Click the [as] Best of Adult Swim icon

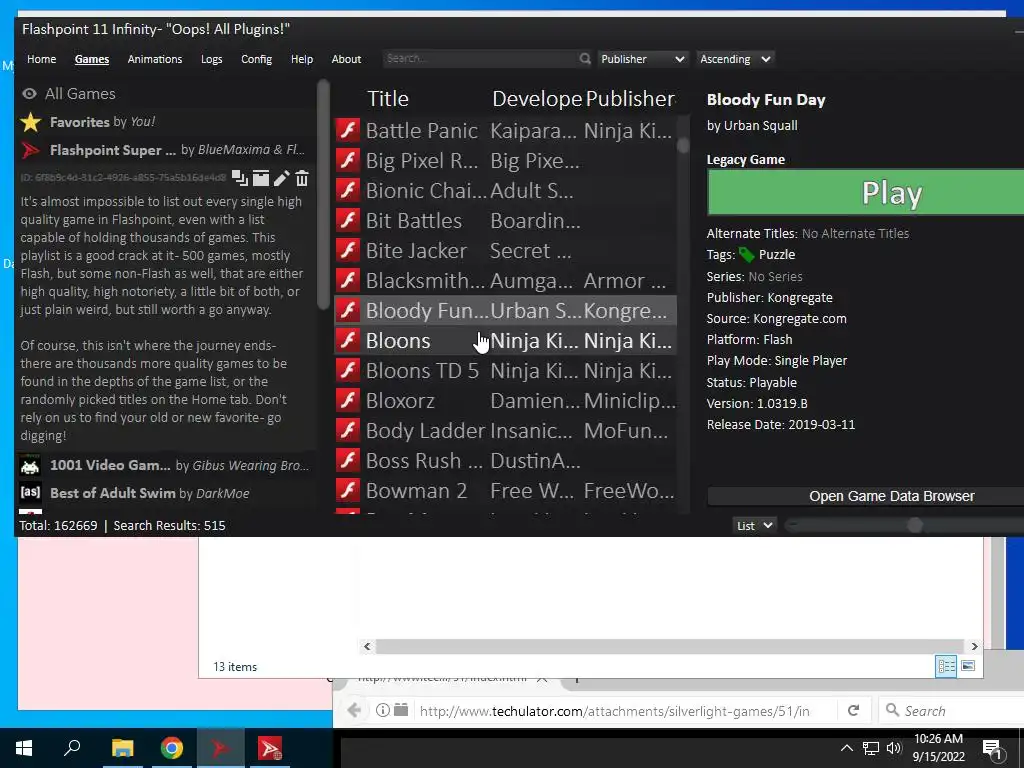30,492
